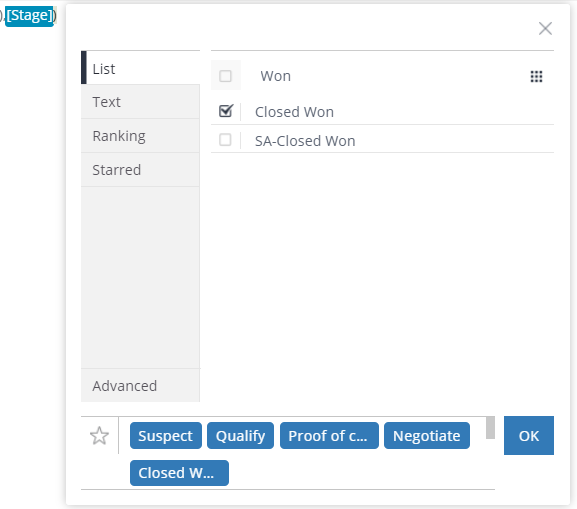Screen dimensions: 577x509
Task: Select the Suspect filter tag
Action: (166, 435)
